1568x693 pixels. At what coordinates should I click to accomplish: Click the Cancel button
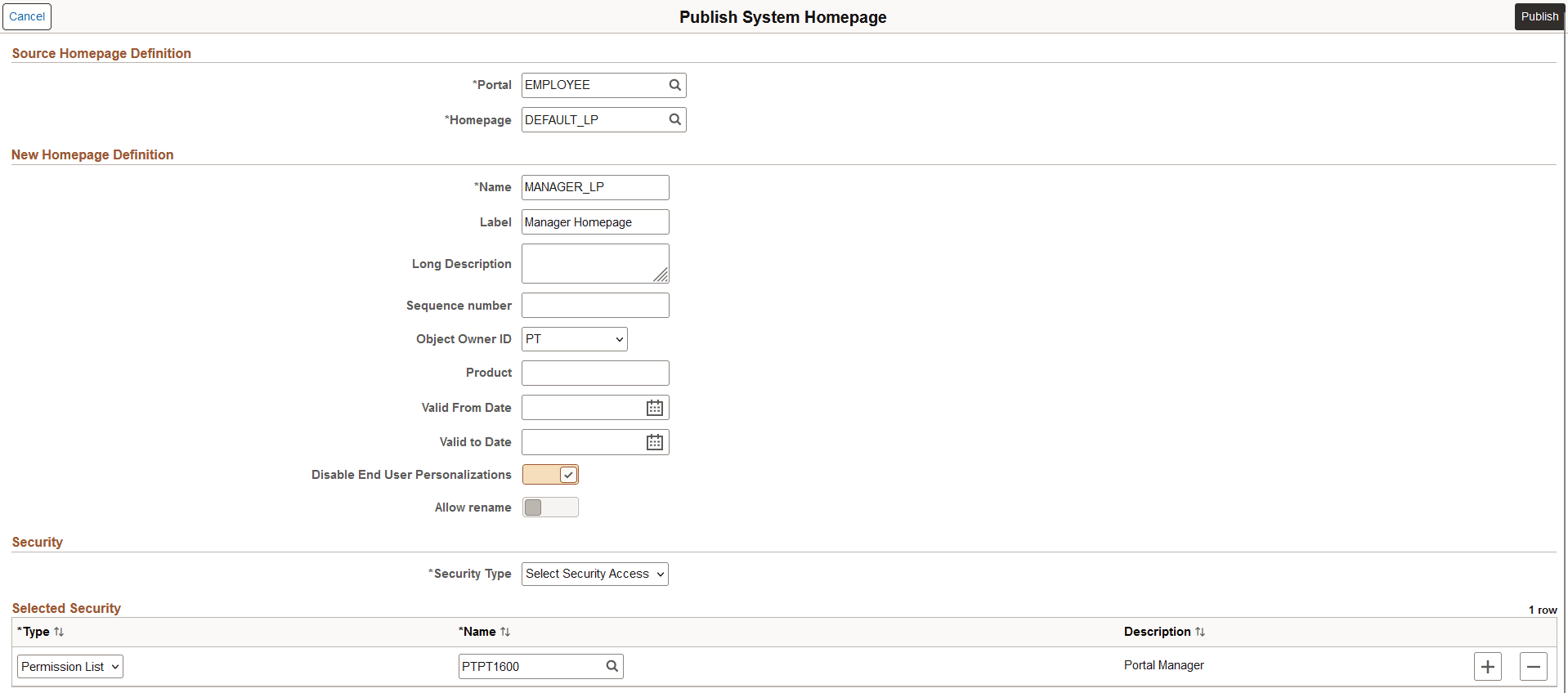click(x=27, y=16)
